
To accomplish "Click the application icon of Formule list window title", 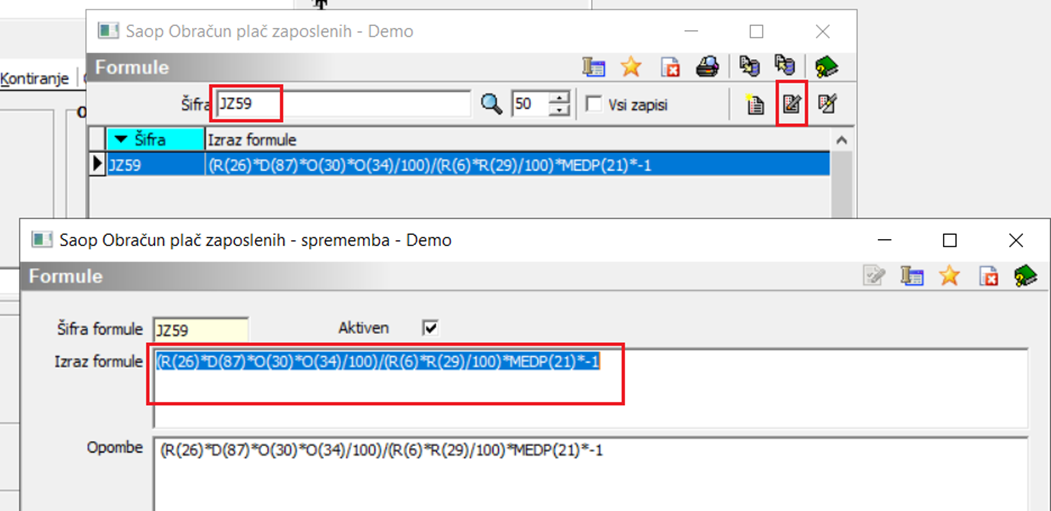I will 108,31.
